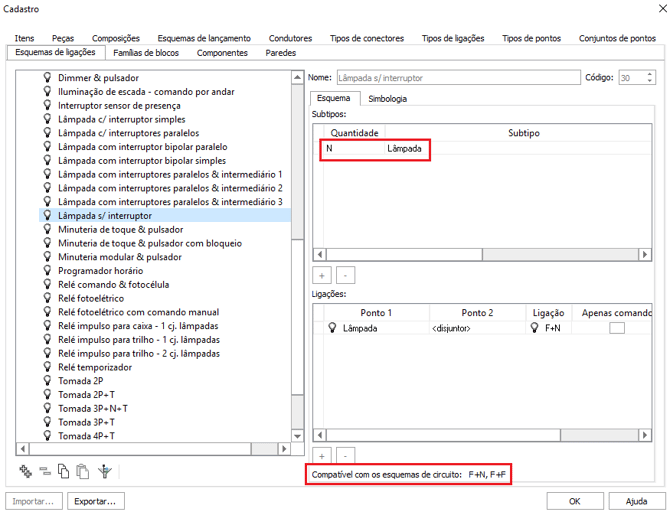Screen dimensions: 670x512
Task: Open the Condutores tab
Action: [291, 39]
